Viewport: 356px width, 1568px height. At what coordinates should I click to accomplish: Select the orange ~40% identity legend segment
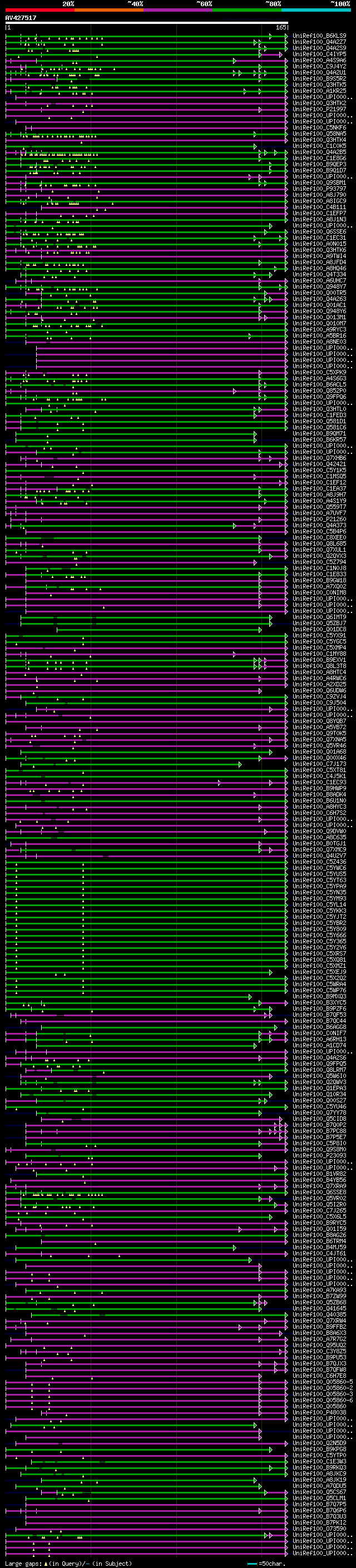pyautogui.click(x=109, y=10)
